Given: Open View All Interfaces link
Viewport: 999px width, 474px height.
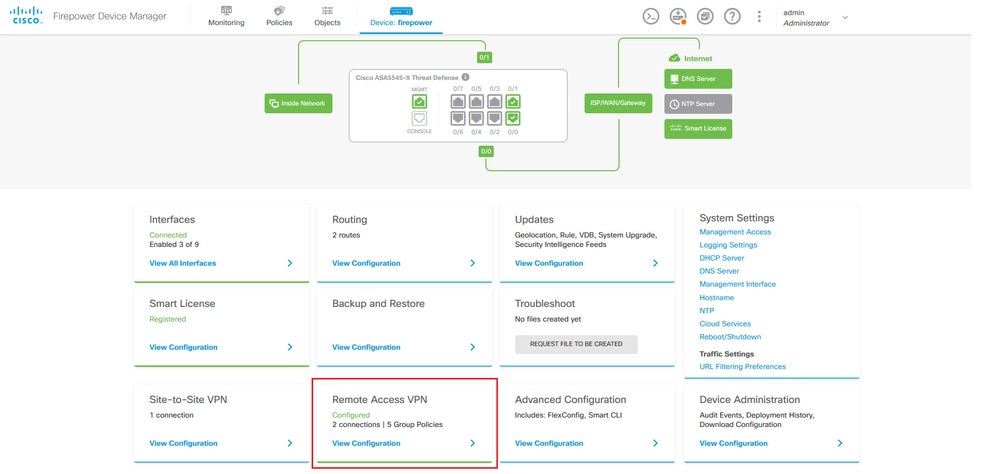Looking at the screenshot, I should point(182,263).
